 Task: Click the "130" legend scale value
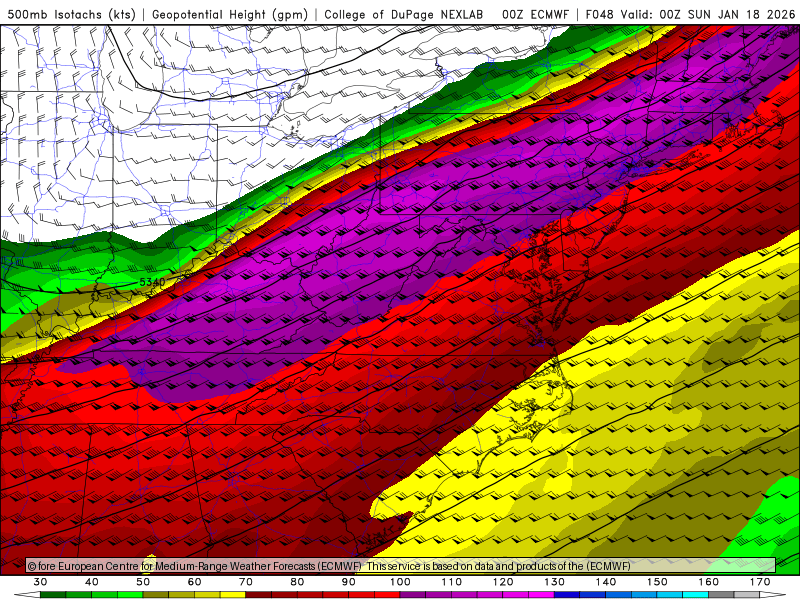[555, 582]
